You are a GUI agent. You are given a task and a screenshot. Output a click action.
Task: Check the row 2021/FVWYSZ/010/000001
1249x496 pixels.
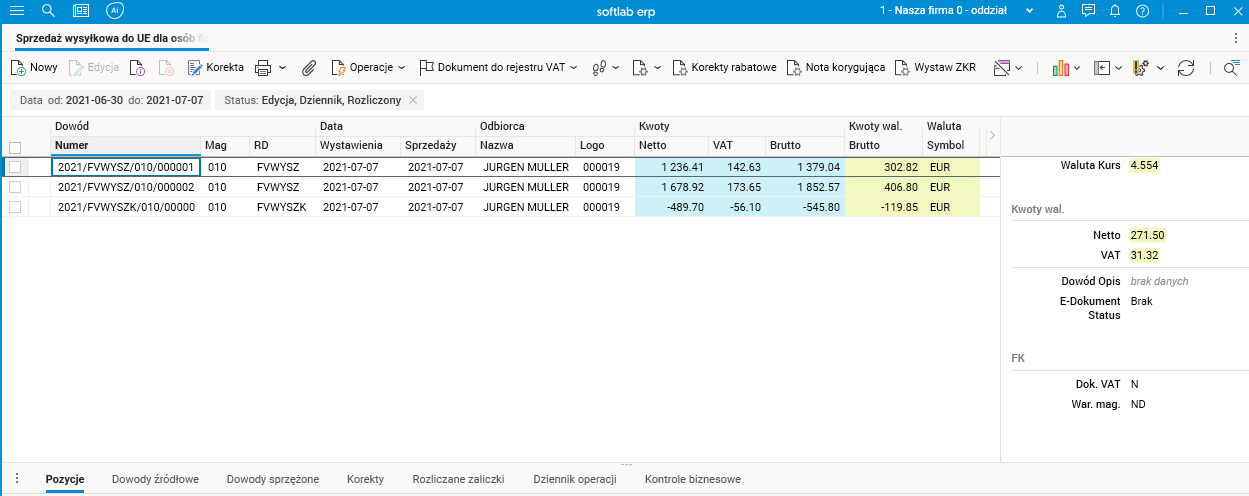[x=15, y=167]
